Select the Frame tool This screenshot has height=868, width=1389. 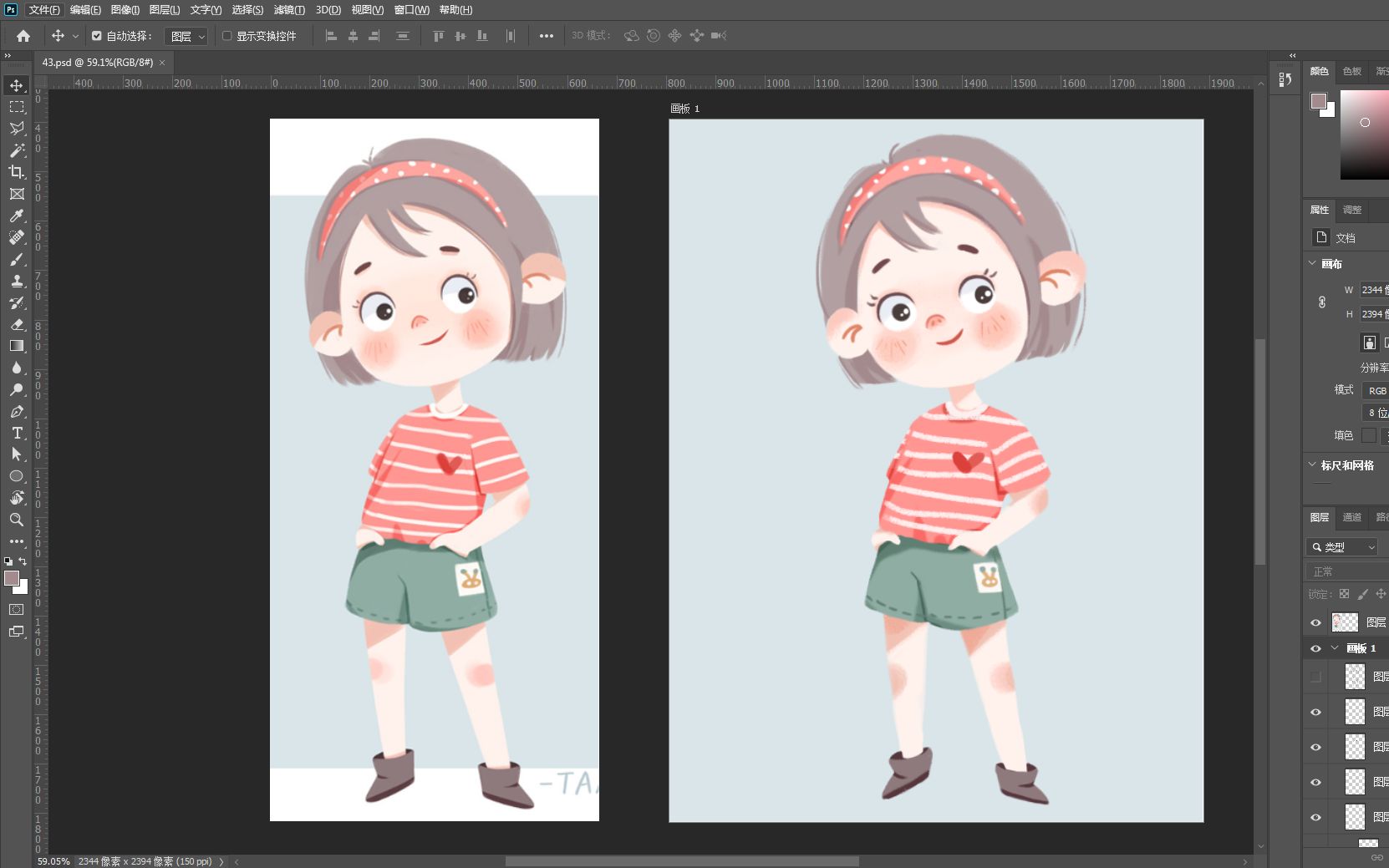(17, 194)
